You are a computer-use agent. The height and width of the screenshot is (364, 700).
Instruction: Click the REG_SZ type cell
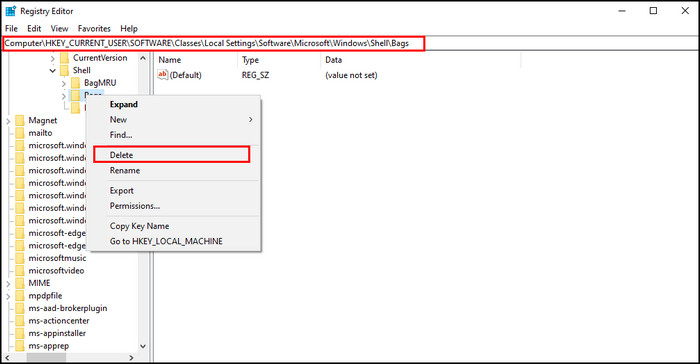pyautogui.click(x=255, y=75)
